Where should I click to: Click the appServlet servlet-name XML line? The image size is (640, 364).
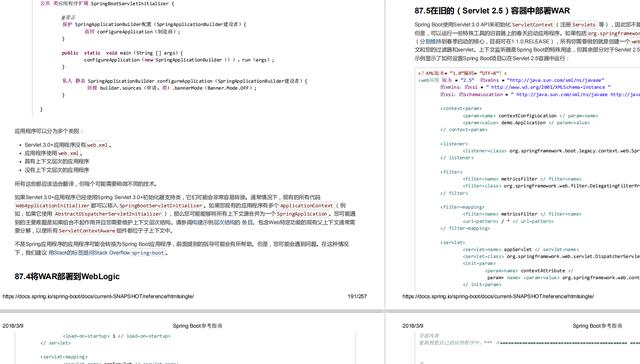[521, 249]
